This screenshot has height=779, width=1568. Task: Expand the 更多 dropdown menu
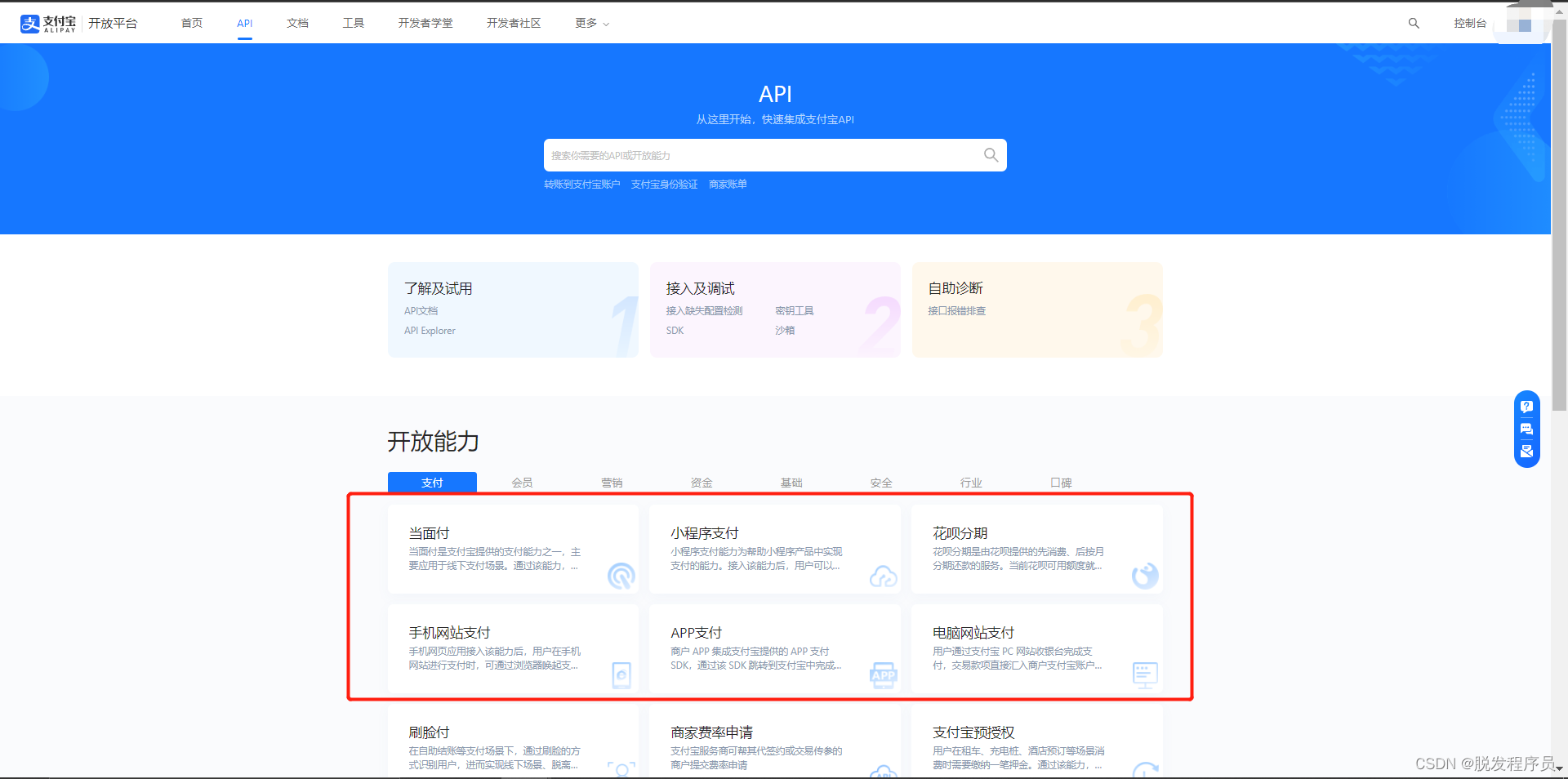click(591, 24)
